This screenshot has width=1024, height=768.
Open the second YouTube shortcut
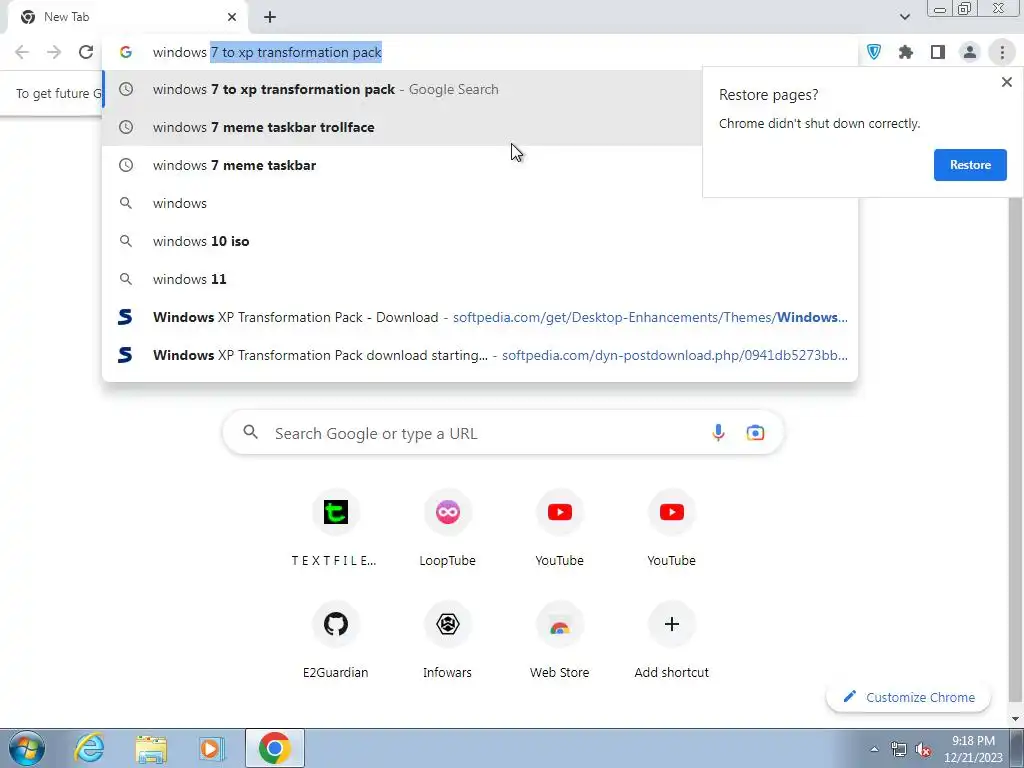click(x=671, y=529)
